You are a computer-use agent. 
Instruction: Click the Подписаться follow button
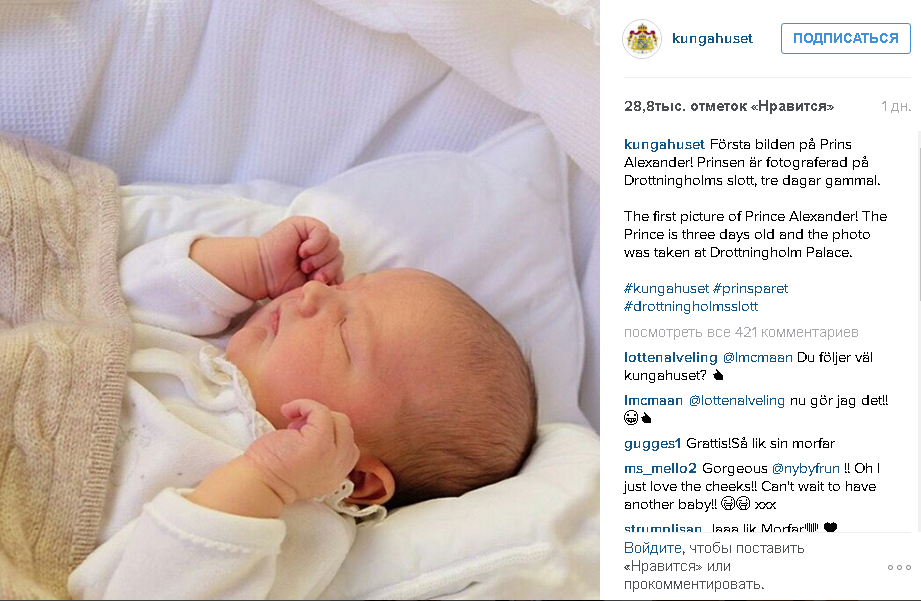click(x=845, y=39)
